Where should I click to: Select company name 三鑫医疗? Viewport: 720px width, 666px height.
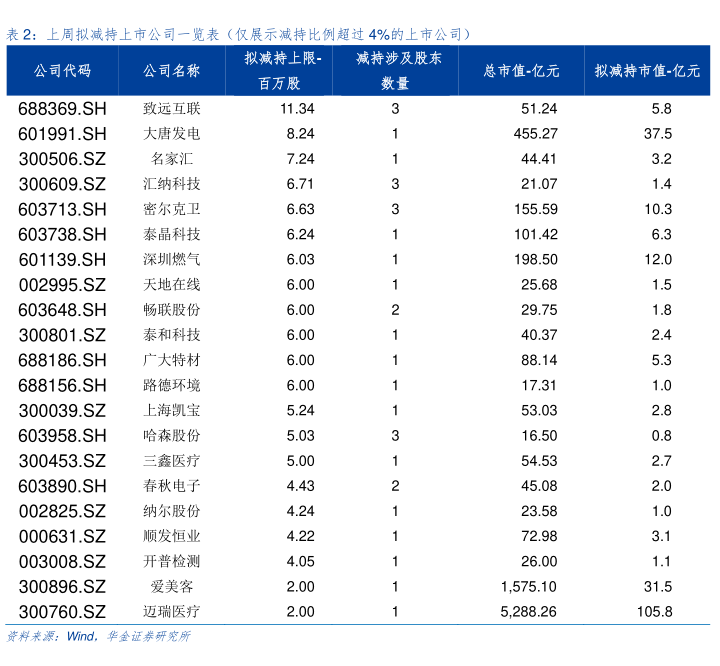point(172,461)
